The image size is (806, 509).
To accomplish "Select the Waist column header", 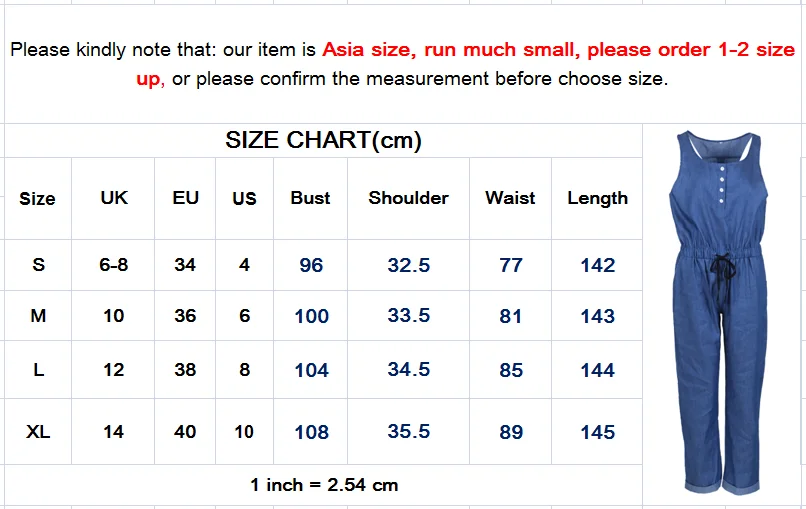I will coord(510,198).
